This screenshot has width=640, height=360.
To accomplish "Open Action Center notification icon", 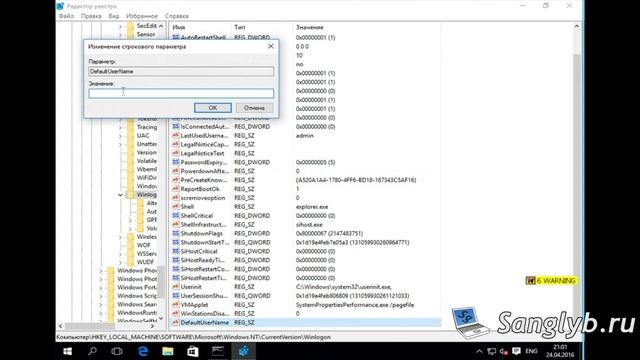I will tap(516, 351).
